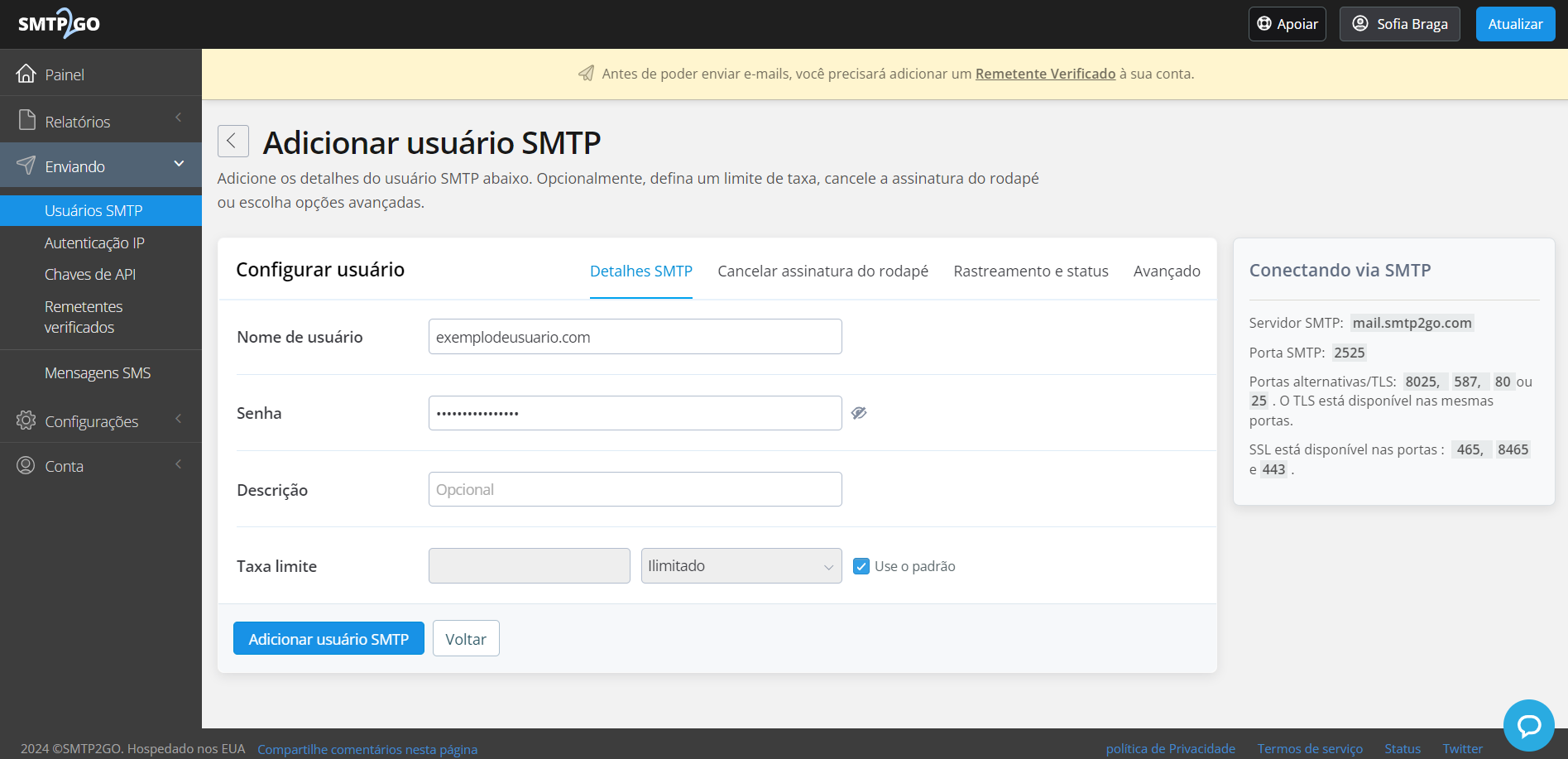Open the Ilimitado rate limit dropdown
The image size is (1568, 759).
point(741,566)
